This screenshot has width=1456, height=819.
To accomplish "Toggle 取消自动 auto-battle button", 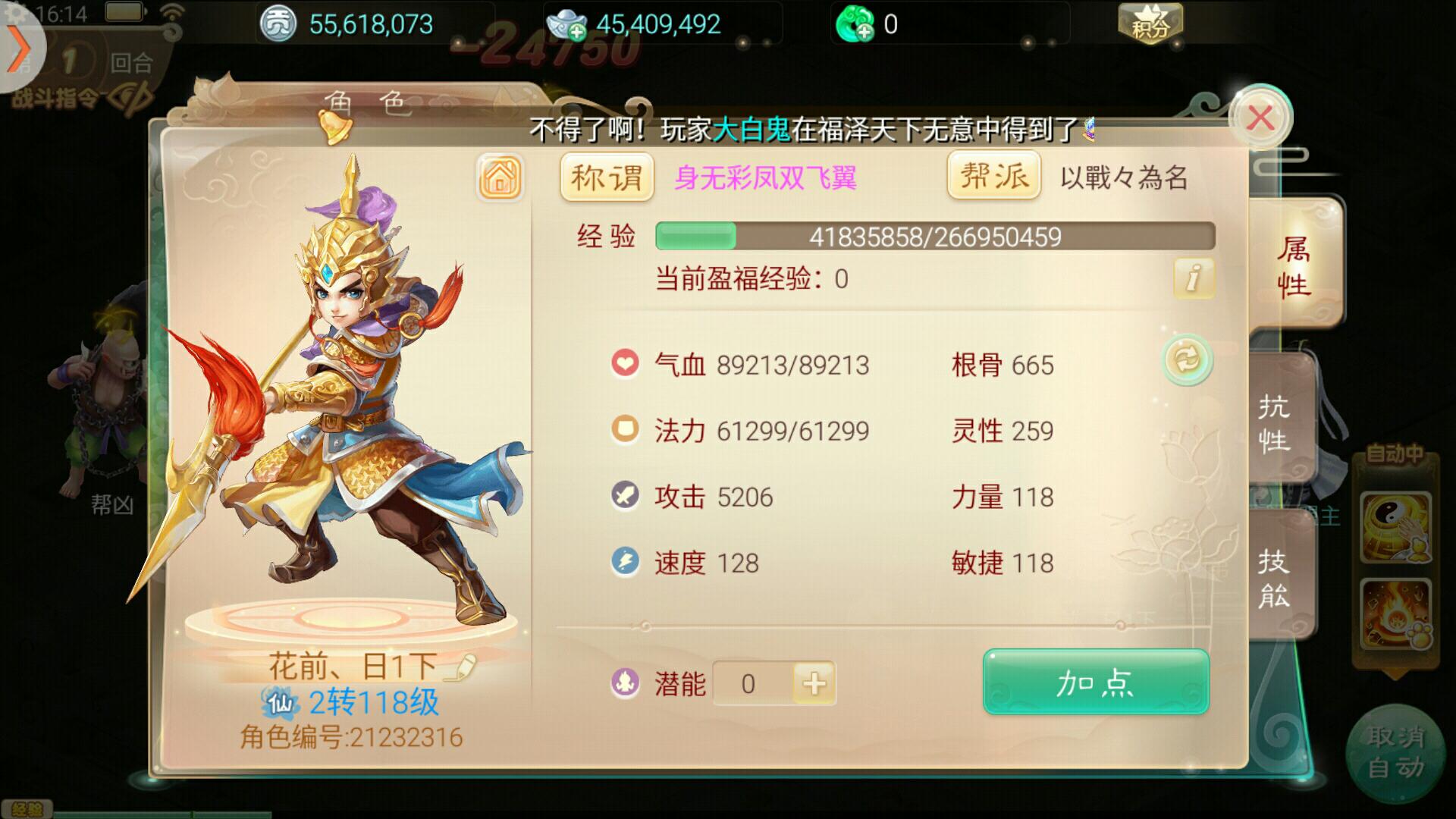I will click(1396, 752).
